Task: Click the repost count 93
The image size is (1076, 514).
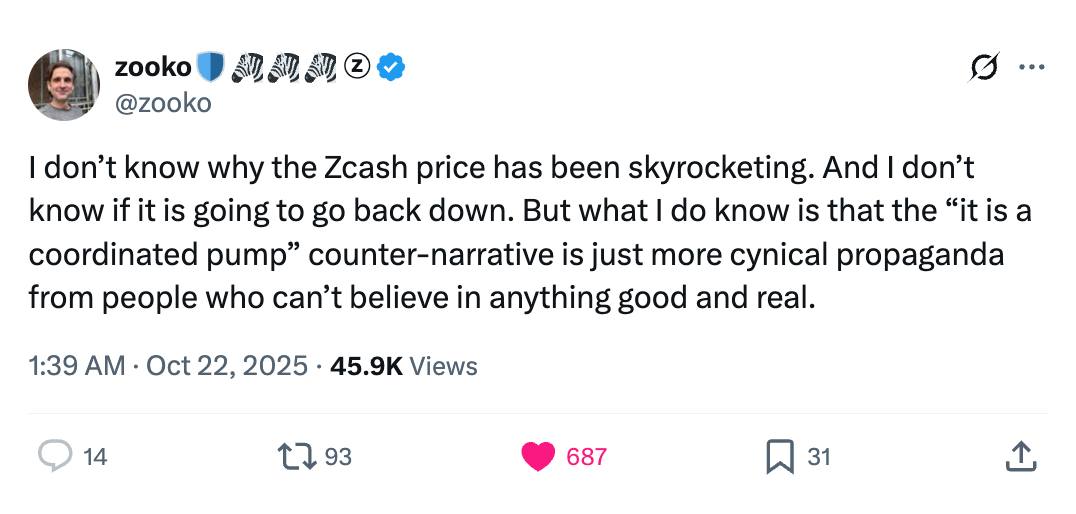Action: coord(339,457)
